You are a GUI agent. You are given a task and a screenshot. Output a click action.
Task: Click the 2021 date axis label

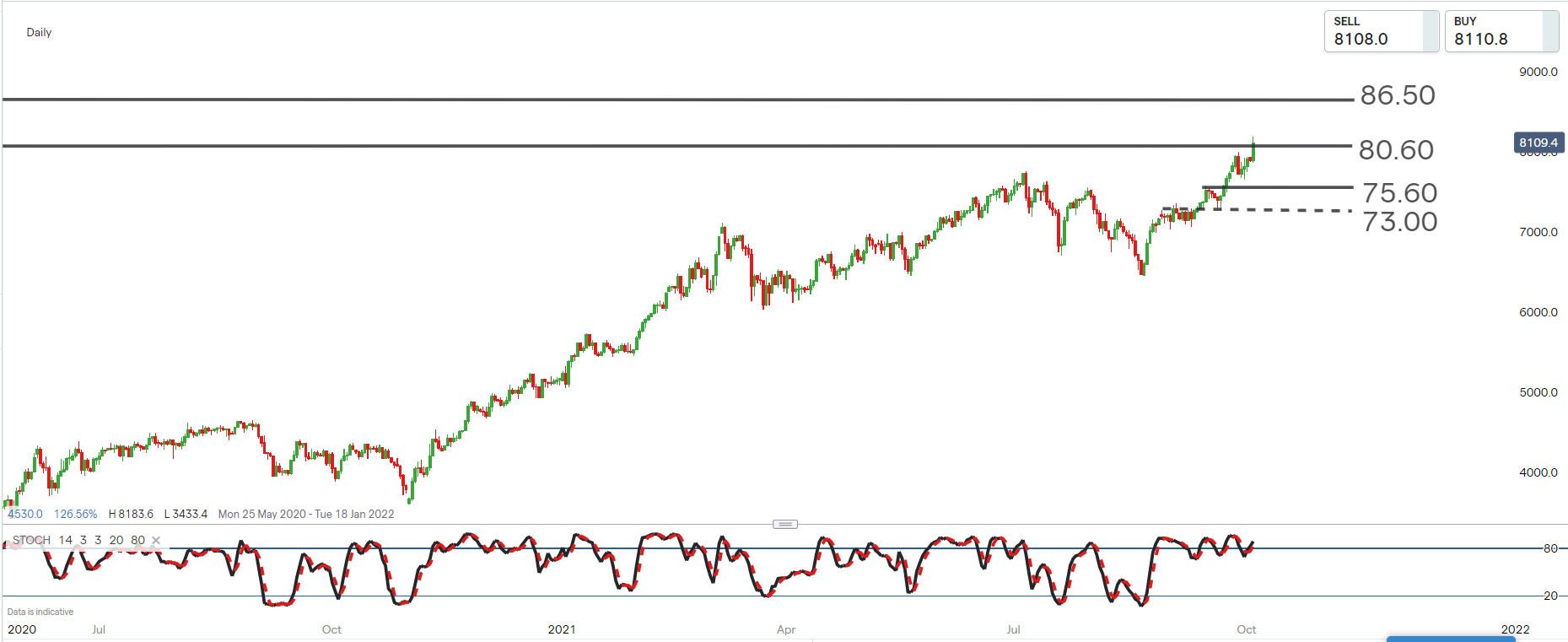point(562,629)
